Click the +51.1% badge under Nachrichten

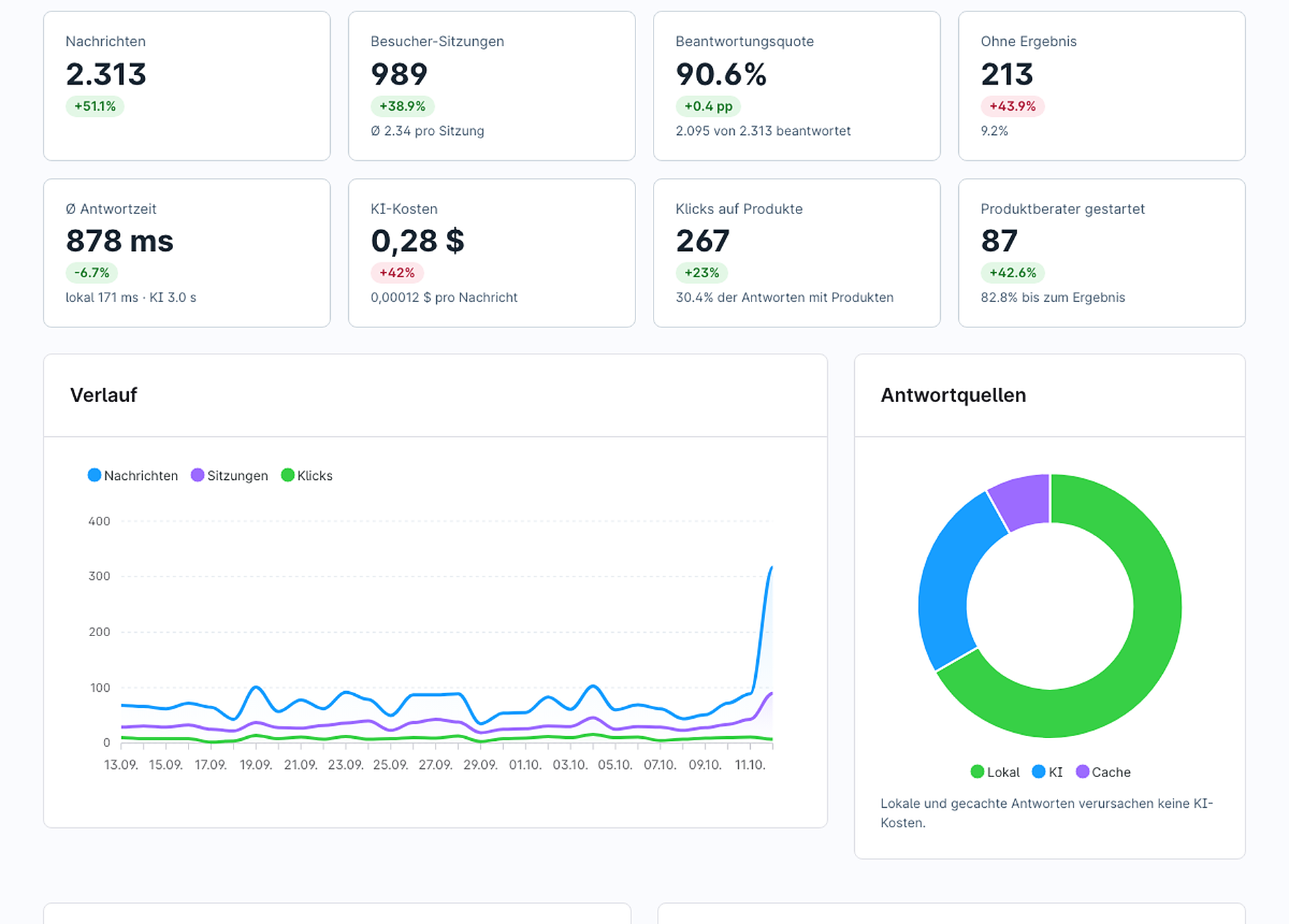click(95, 106)
